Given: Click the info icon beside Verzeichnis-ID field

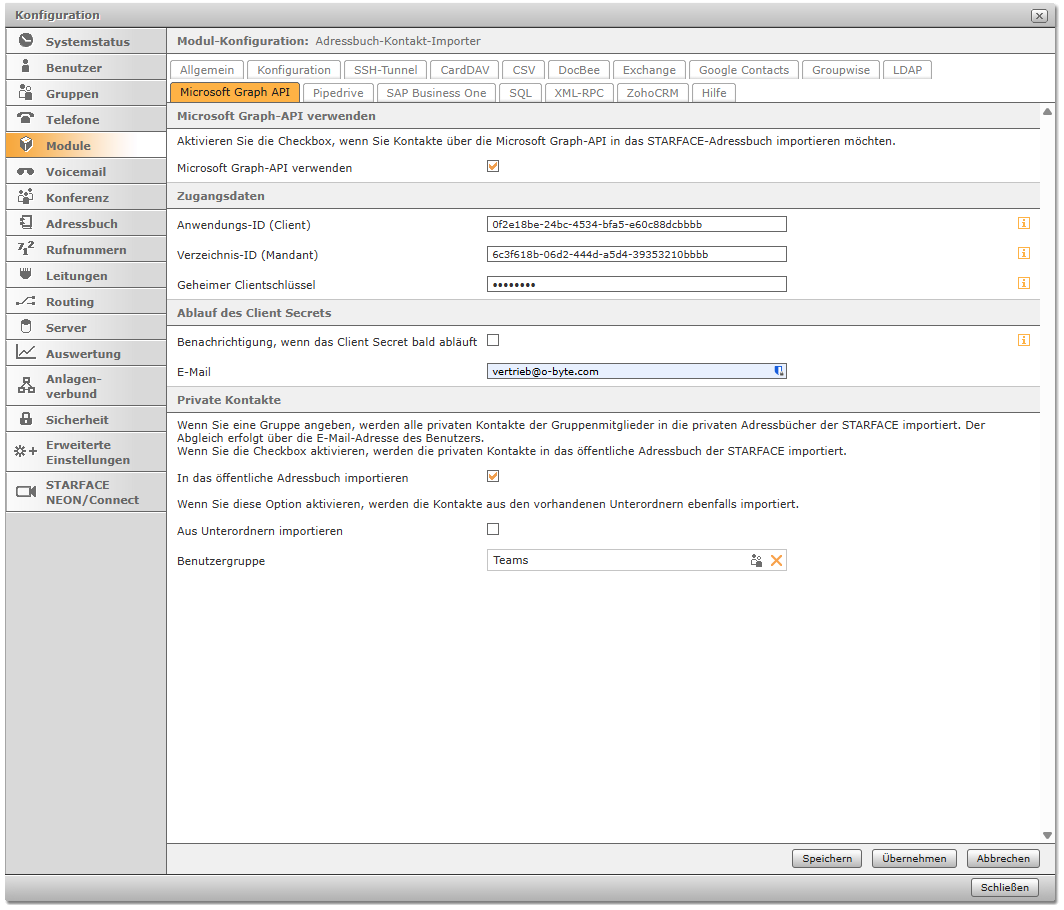Looking at the screenshot, I should (1023, 254).
